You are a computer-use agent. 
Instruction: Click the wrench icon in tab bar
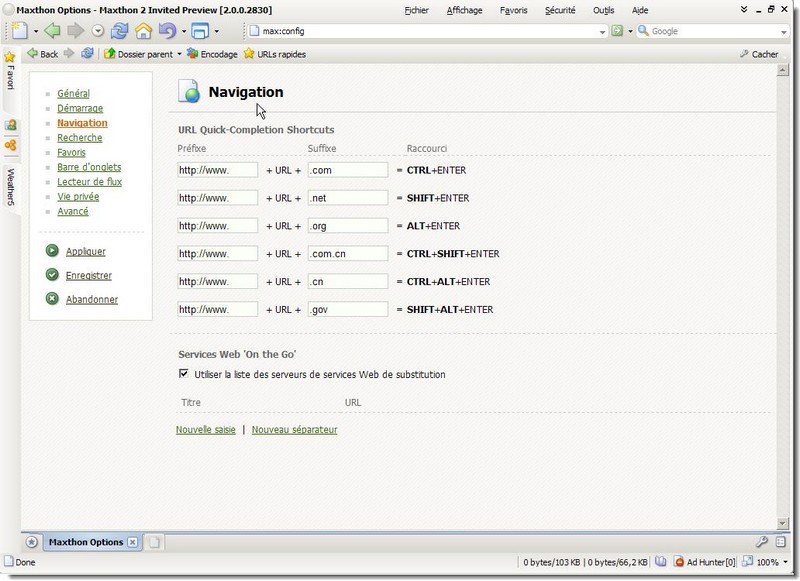coord(762,542)
